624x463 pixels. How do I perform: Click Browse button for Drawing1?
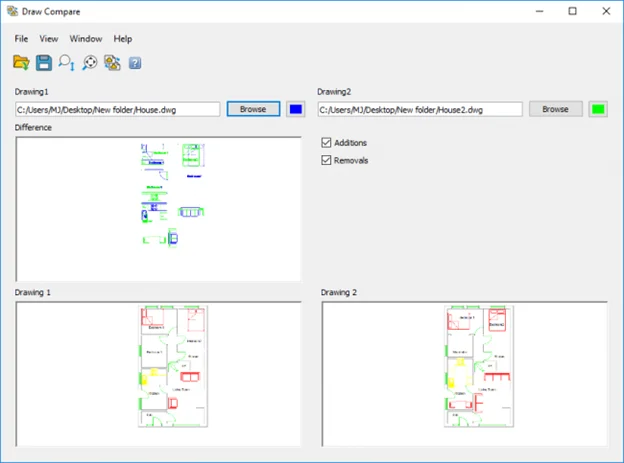pos(253,109)
